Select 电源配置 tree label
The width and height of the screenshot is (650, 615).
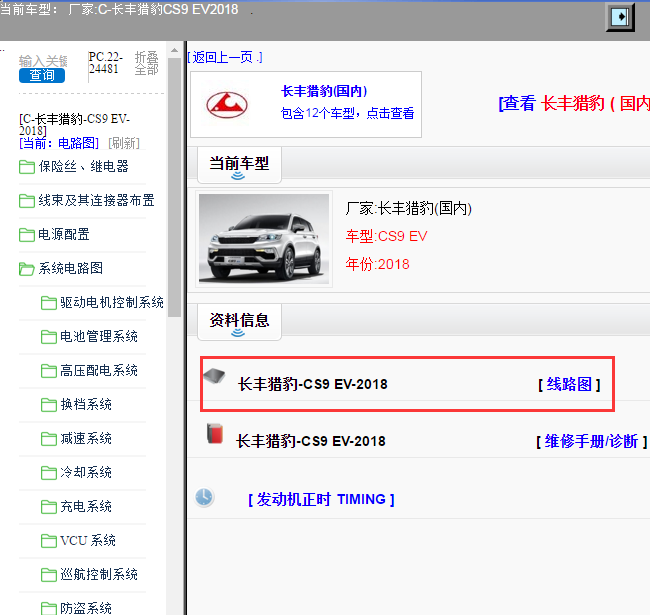(x=64, y=235)
